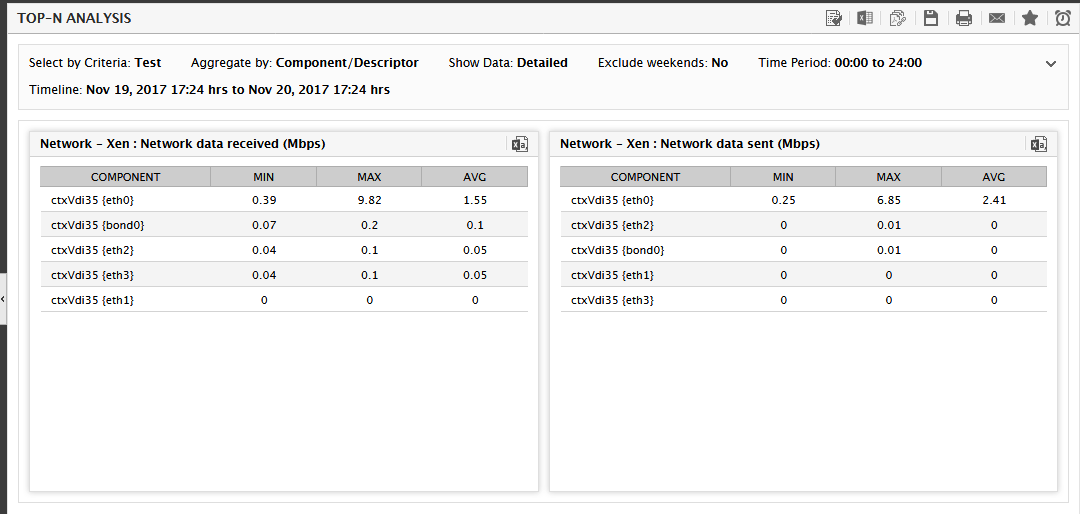Click the edit report checklist icon
Viewport: 1080px width, 514px height.
[833, 19]
